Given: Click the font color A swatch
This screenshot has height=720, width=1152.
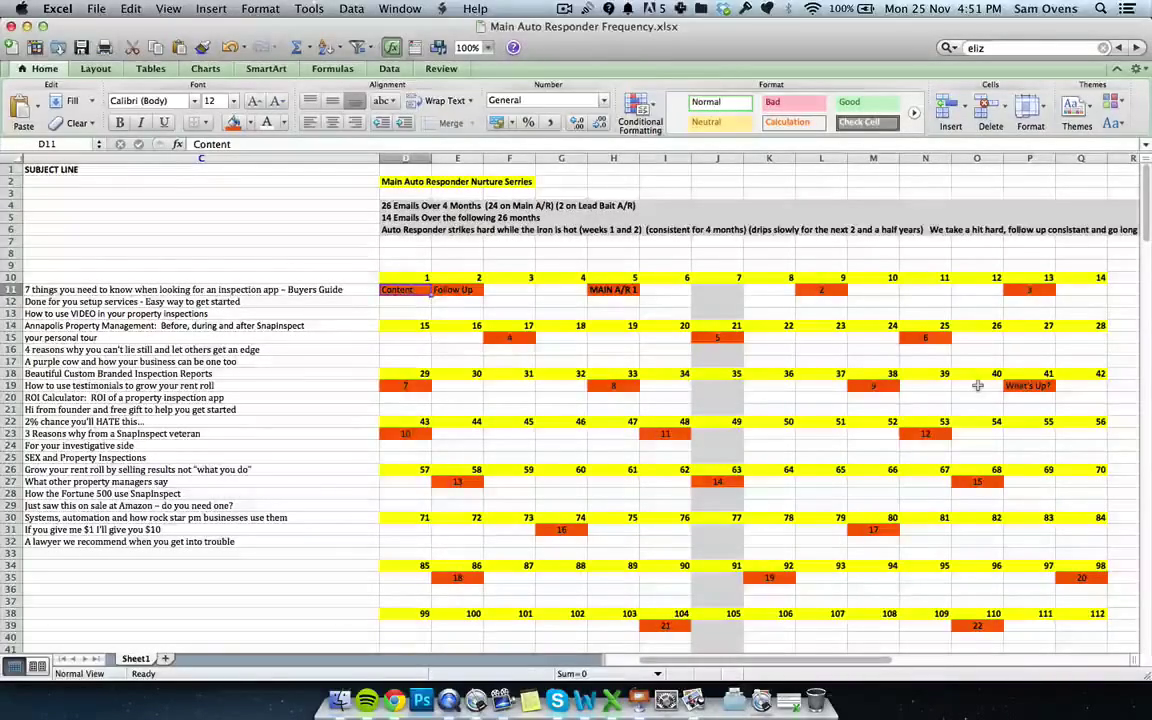Looking at the screenshot, I should 267,123.
